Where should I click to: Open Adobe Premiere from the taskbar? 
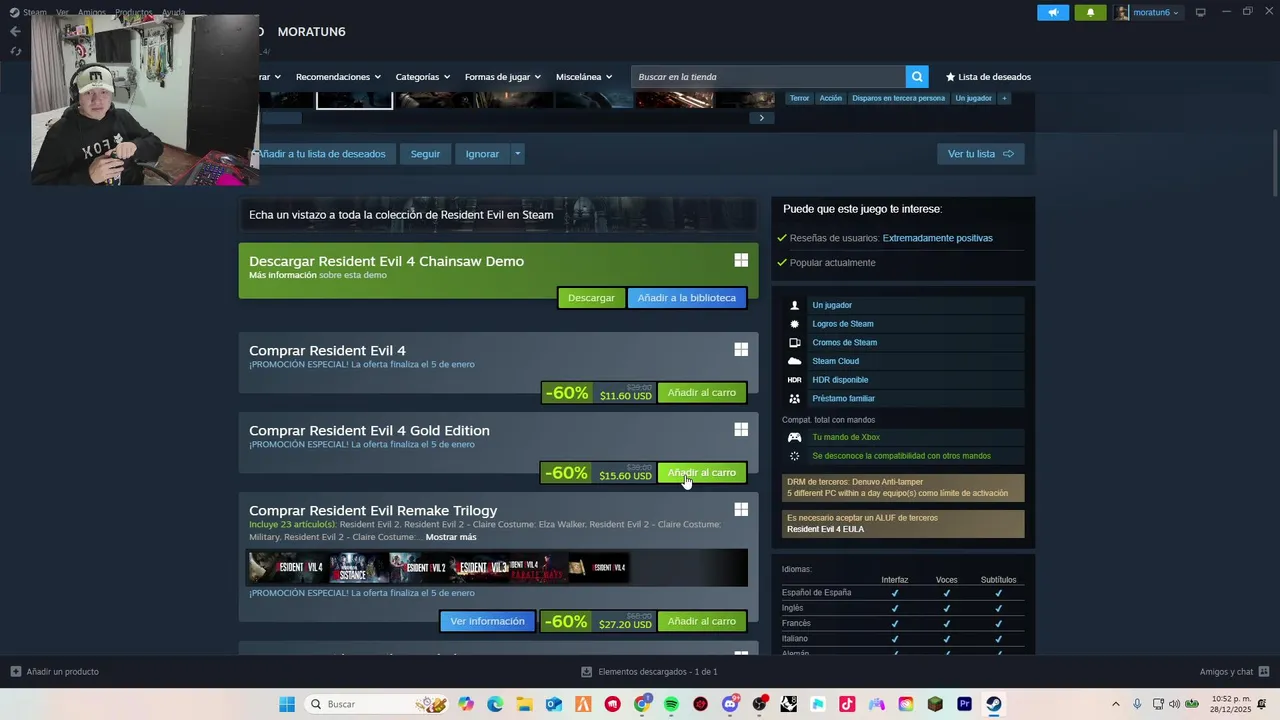click(x=964, y=704)
